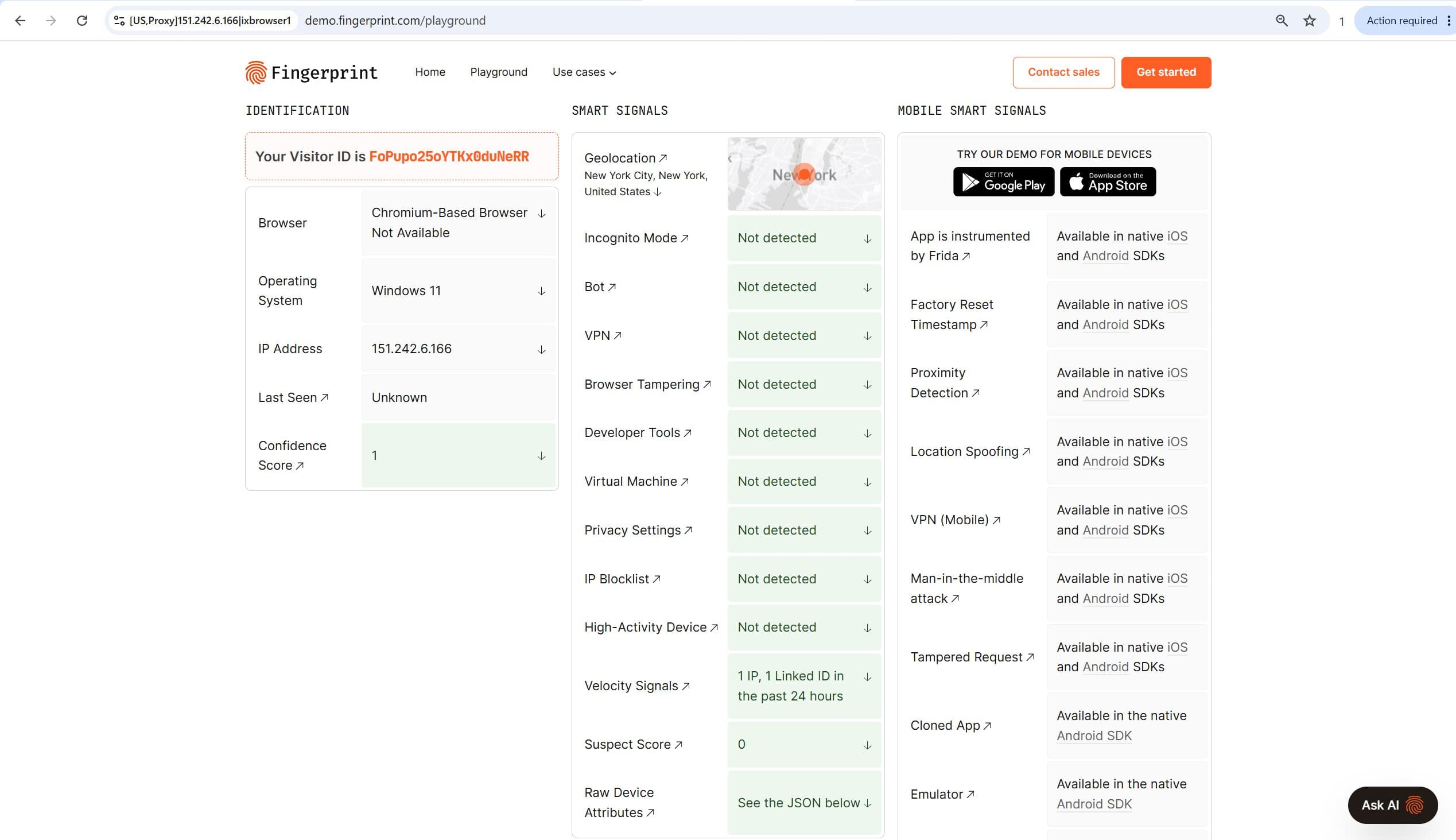The image size is (1456, 840).
Task: Open the Tampered Request link
Action: 972,657
